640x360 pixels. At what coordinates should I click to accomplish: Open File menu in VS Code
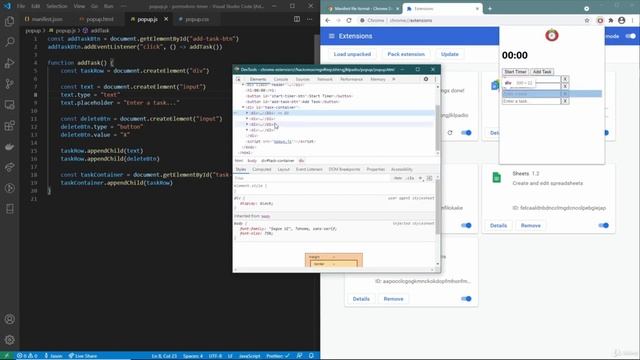(x=21, y=7)
